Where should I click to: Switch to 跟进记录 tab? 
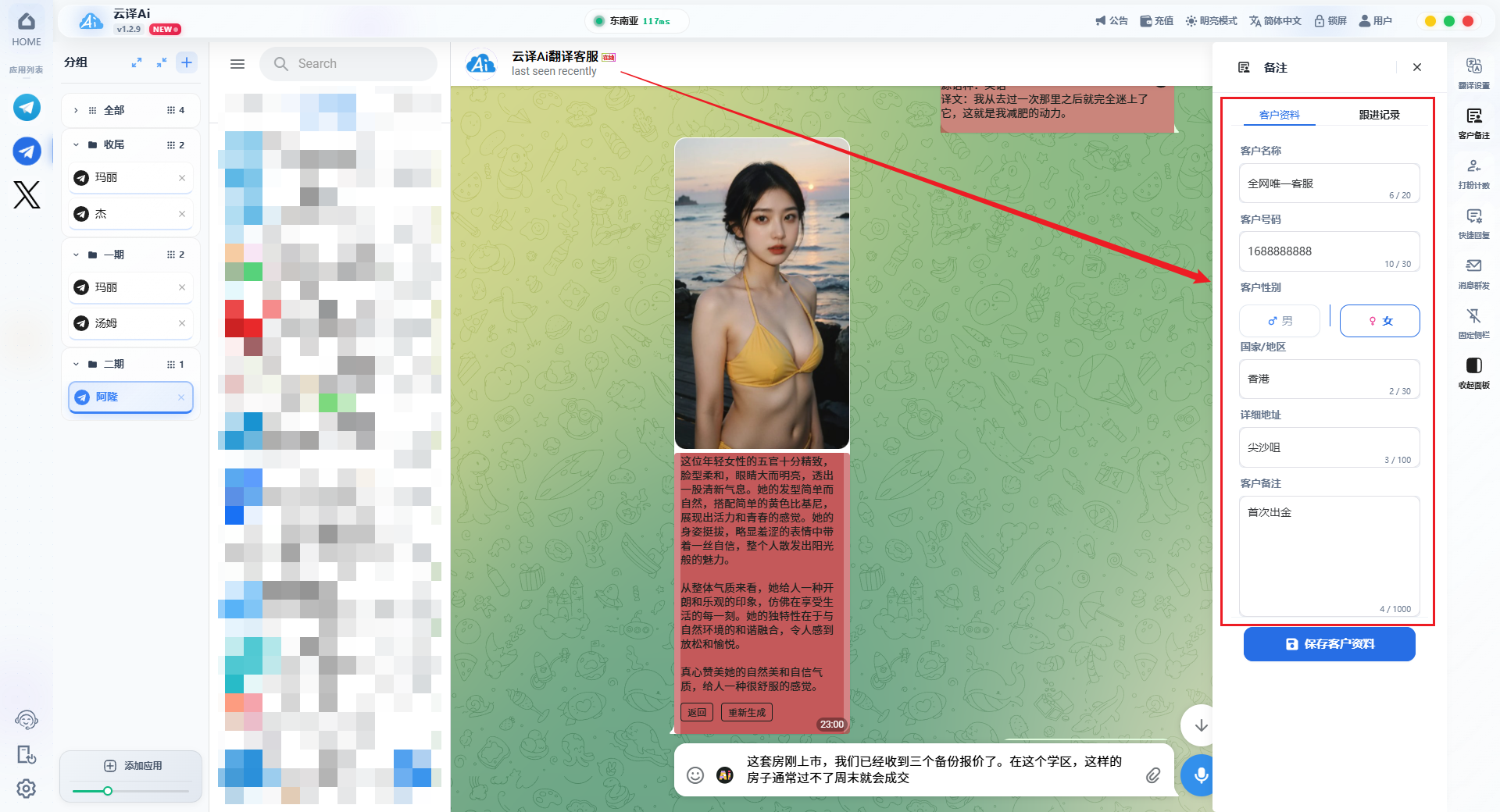click(x=1379, y=115)
